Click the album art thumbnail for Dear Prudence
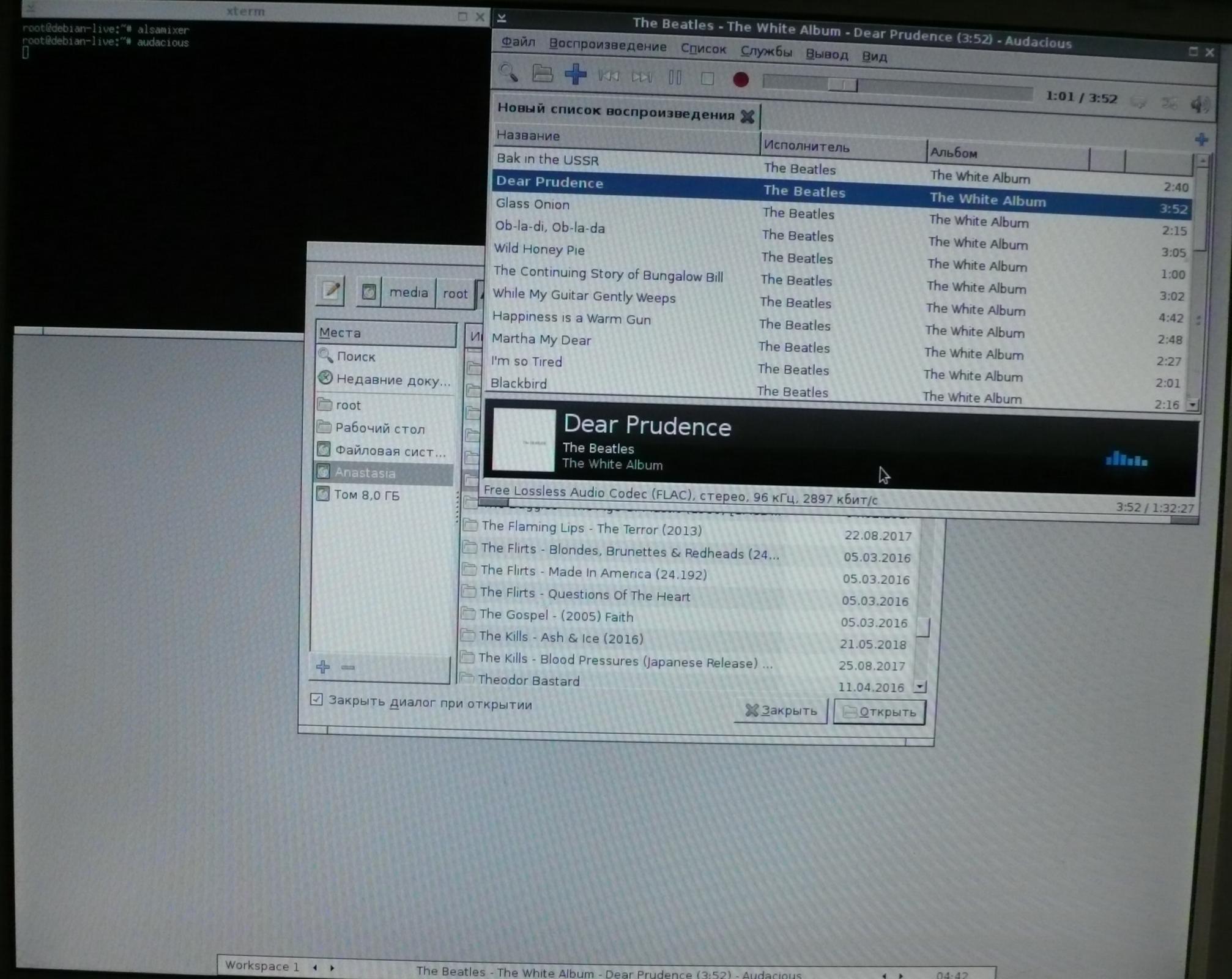Screen dimensions: 1232x979 coord(524,441)
